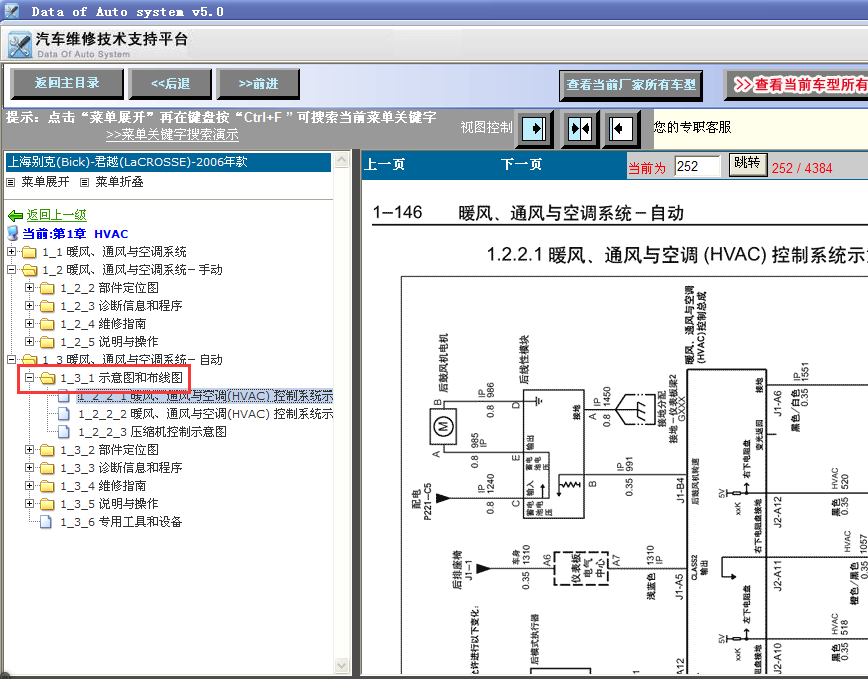This screenshot has width=868, height=679.
Task: Click the platform wrench logo icon
Action: click(x=19, y=44)
